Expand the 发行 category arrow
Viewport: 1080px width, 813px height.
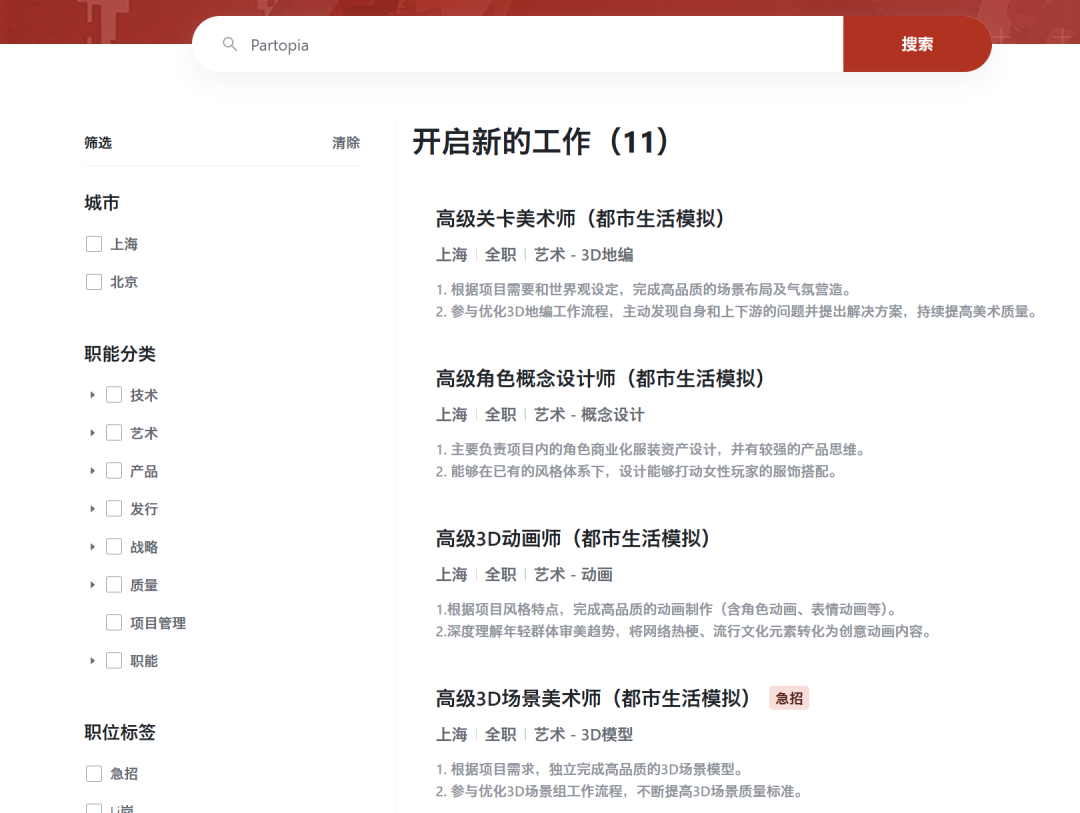[x=92, y=509]
